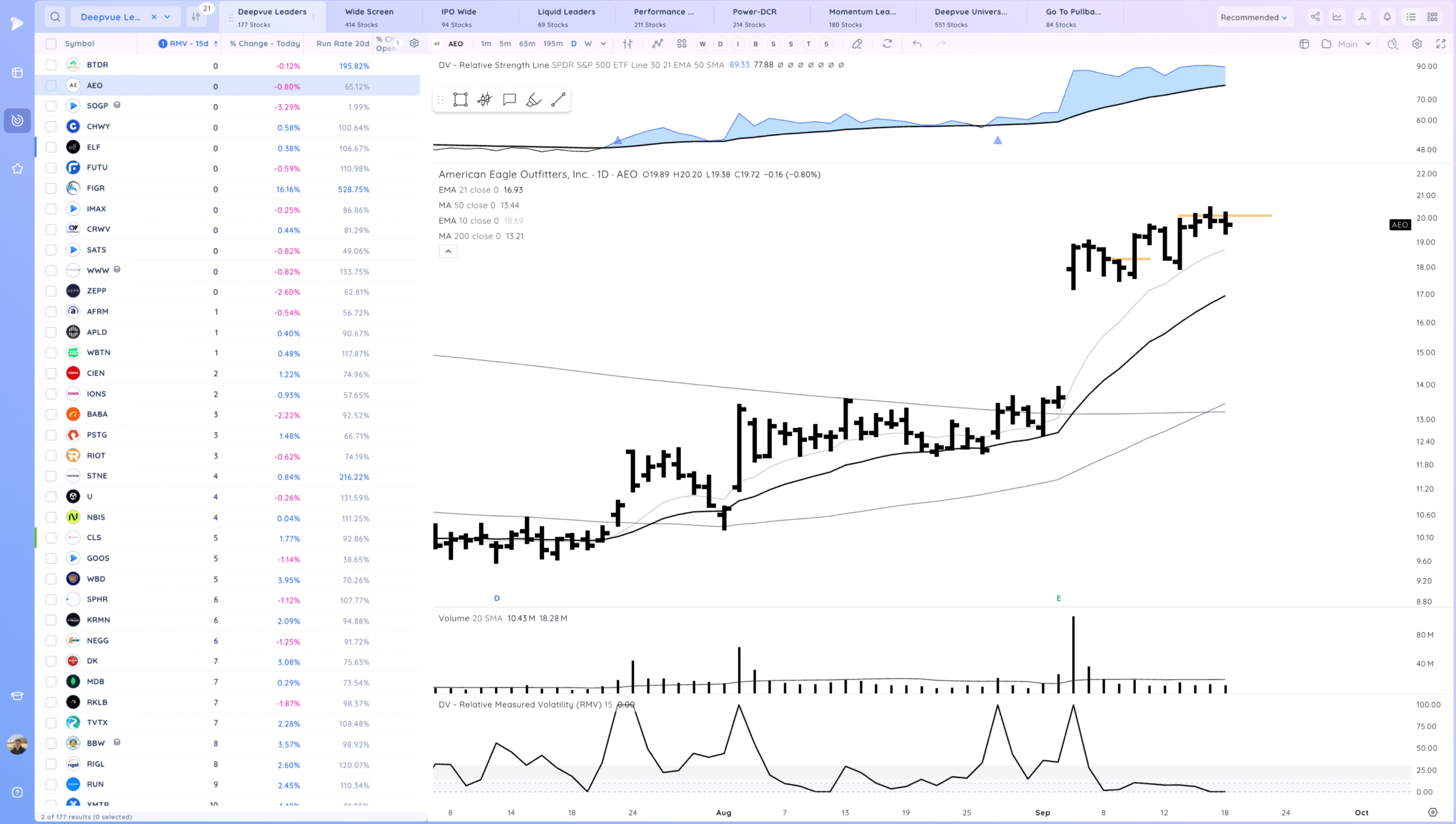Click the E earnings marker on the chart

point(1058,598)
